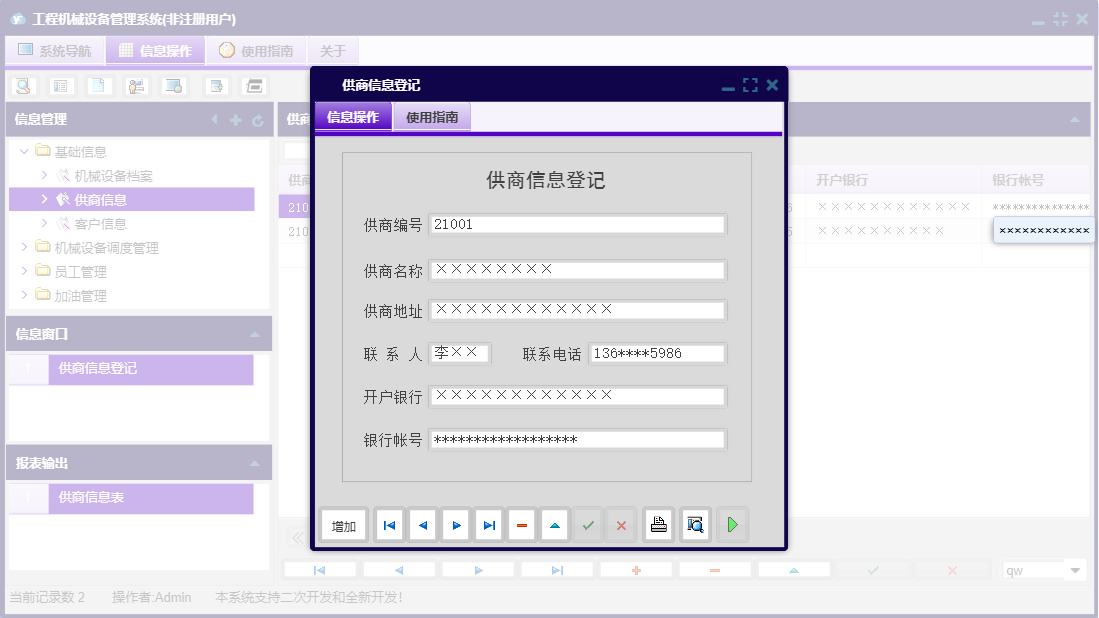1099x618 pixels.
Task: Click the green run arrow in the dialog
Action: pyautogui.click(x=732, y=524)
